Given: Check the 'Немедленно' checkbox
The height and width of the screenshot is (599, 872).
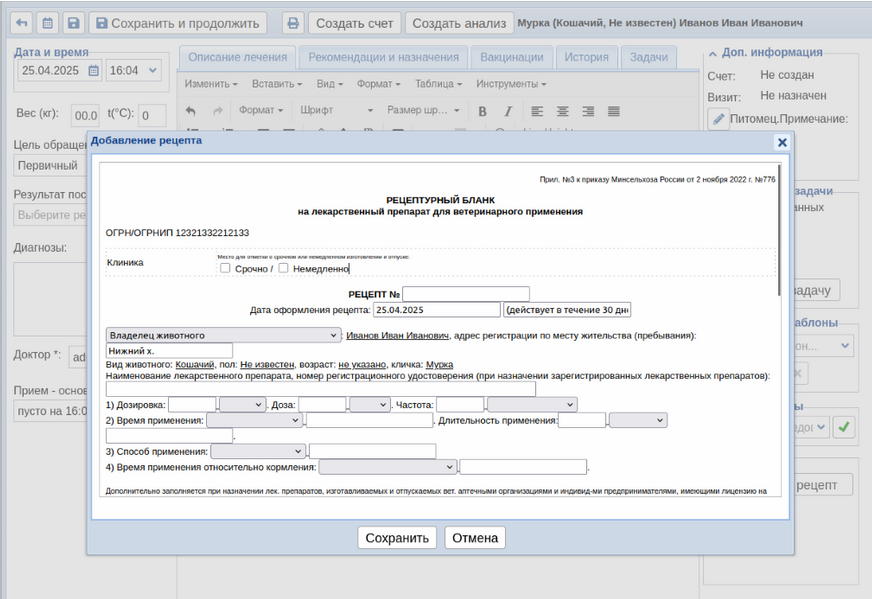Looking at the screenshot, I should click(284, 268).
